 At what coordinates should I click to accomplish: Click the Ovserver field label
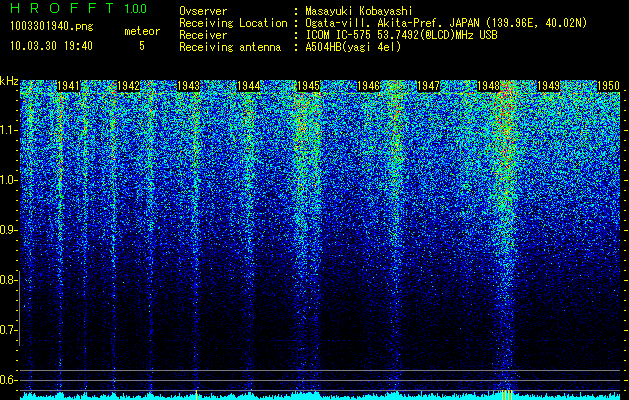click(x=203, y=11)
